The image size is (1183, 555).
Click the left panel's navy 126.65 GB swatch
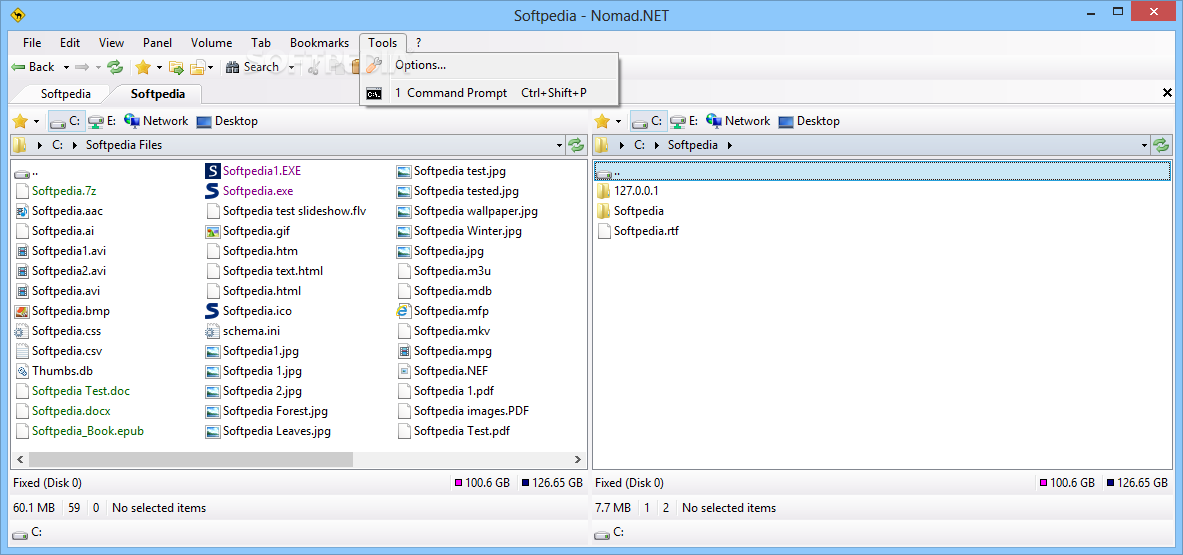(x=524, y=483)
